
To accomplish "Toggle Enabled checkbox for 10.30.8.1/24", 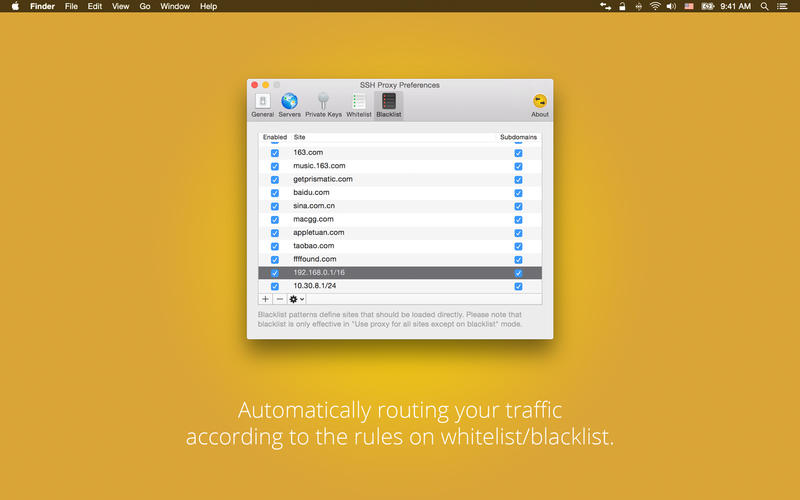I will pos(275,286).
